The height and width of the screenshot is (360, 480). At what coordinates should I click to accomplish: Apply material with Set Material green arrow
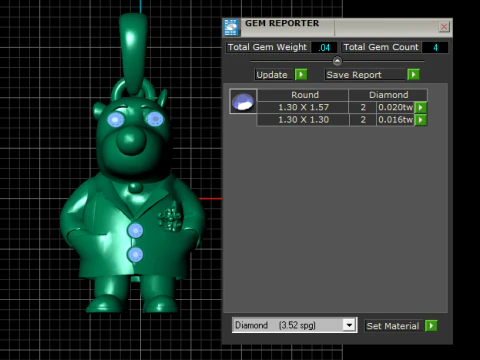coord(431,326)
